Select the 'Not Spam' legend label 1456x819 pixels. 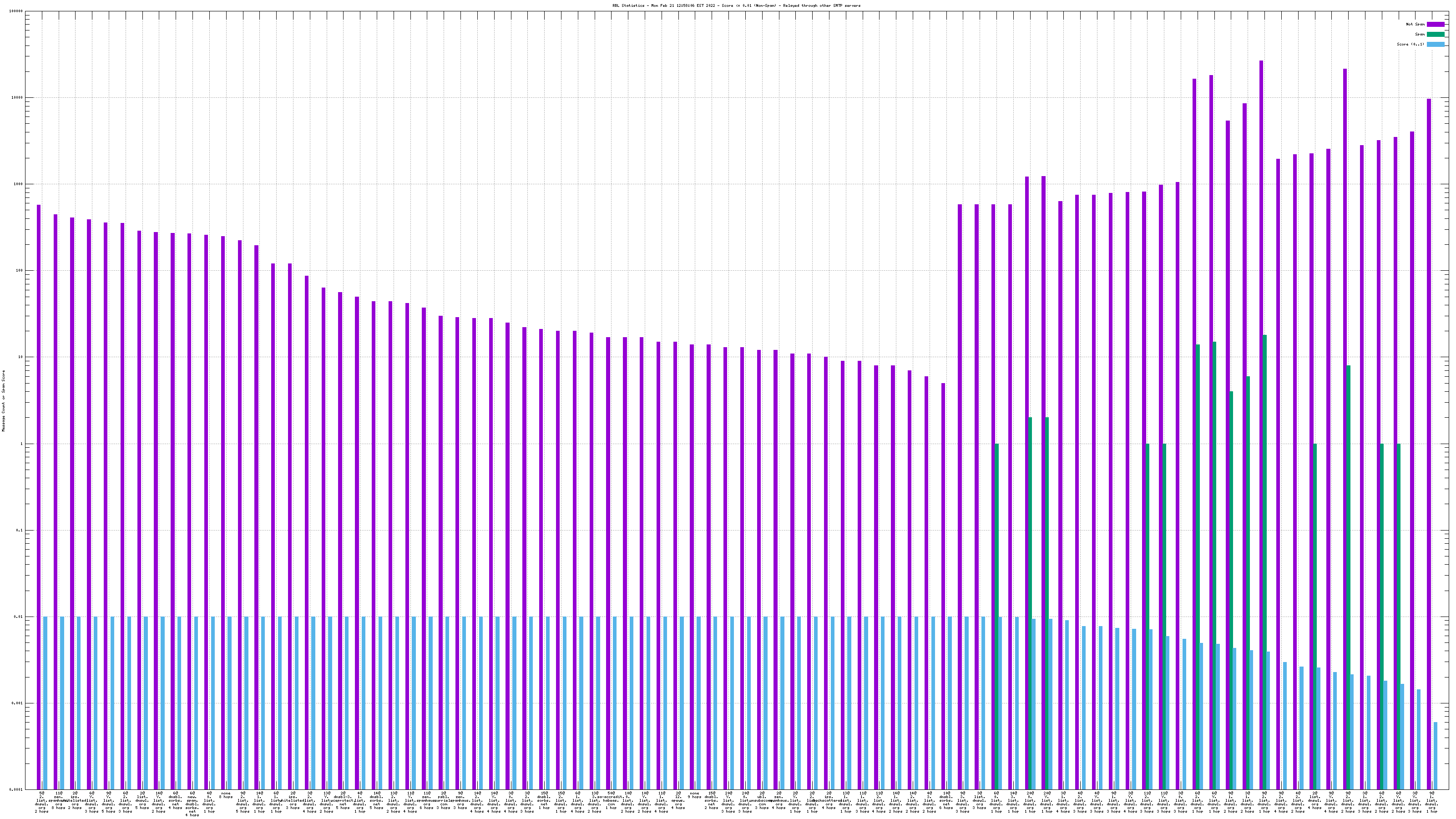(x=1416, y=24)
